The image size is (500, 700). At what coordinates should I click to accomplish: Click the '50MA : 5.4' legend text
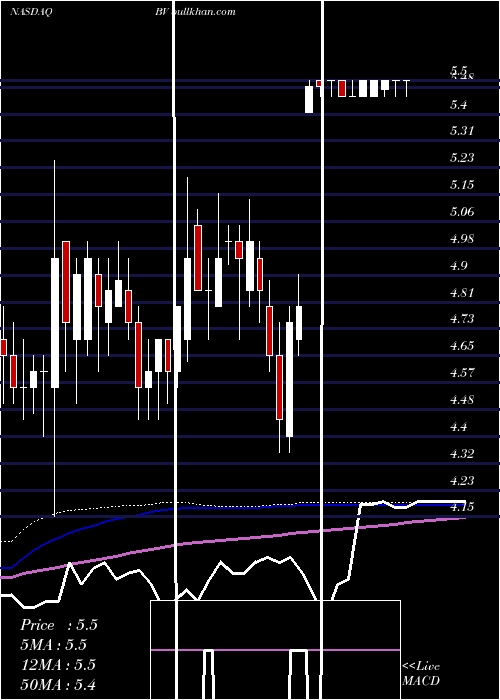click(59, 684)
